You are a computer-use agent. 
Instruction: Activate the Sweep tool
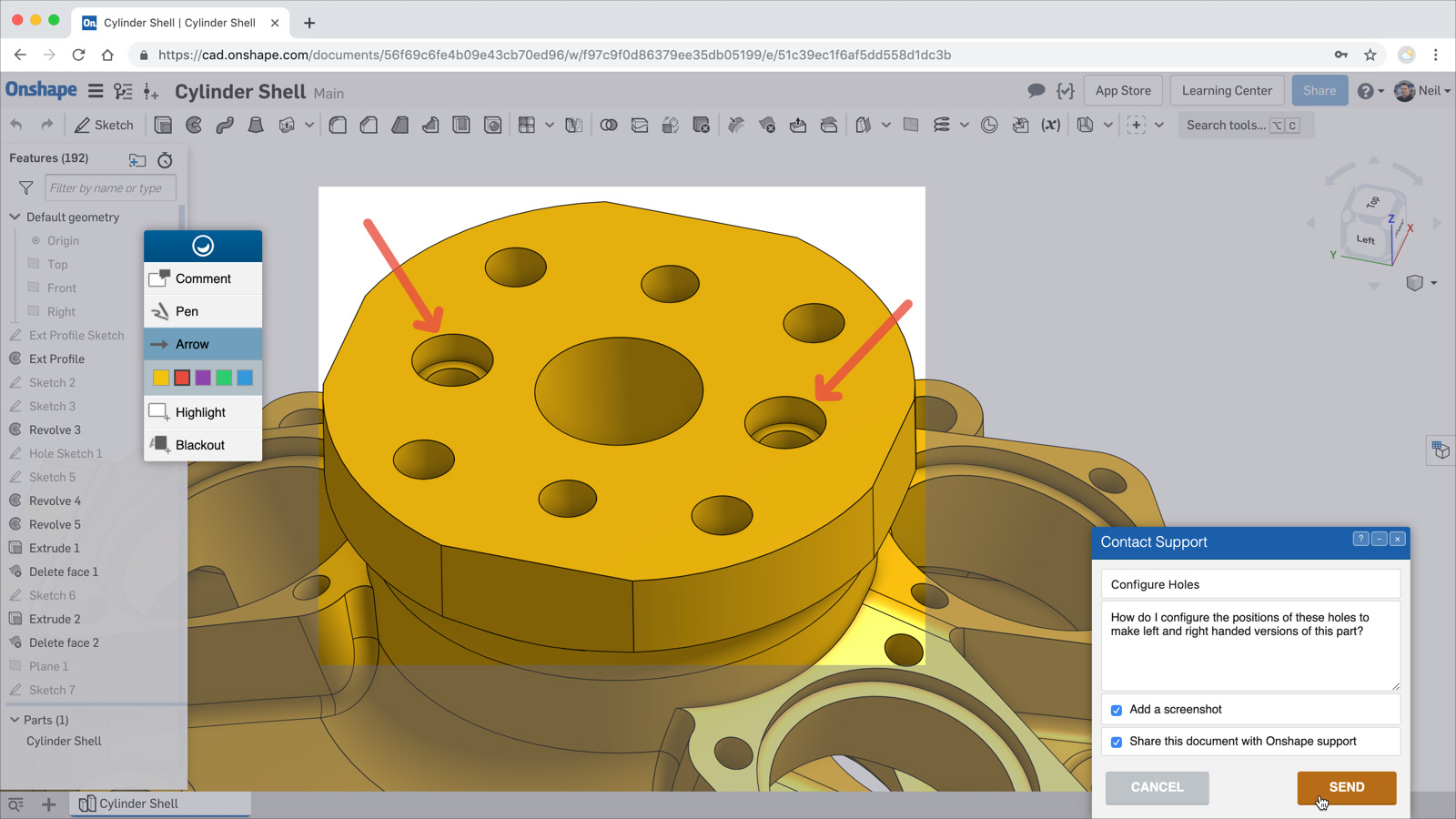point(225,125)
